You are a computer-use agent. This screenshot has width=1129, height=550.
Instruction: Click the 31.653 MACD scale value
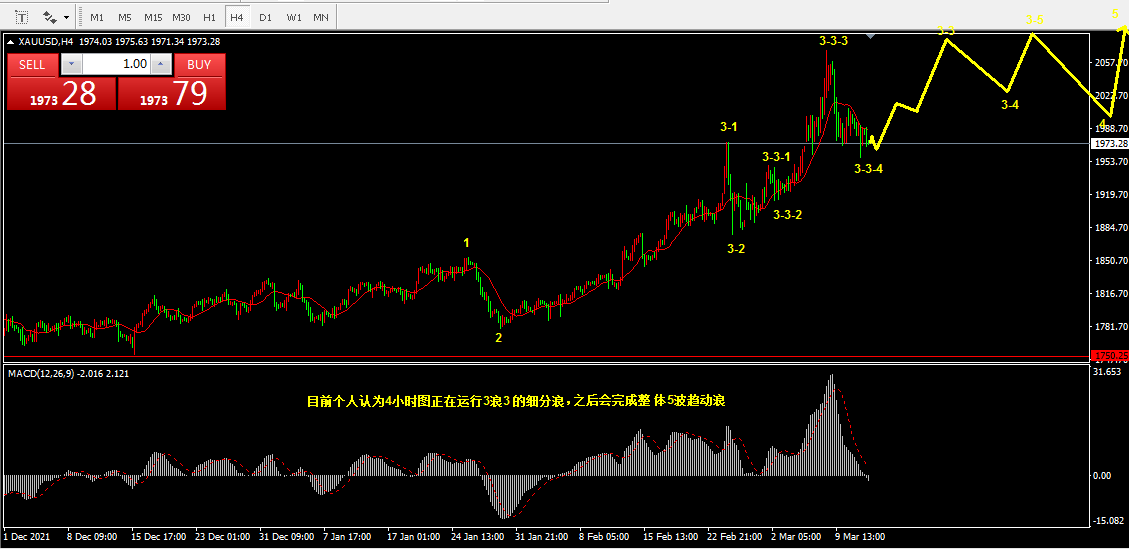1107,372
